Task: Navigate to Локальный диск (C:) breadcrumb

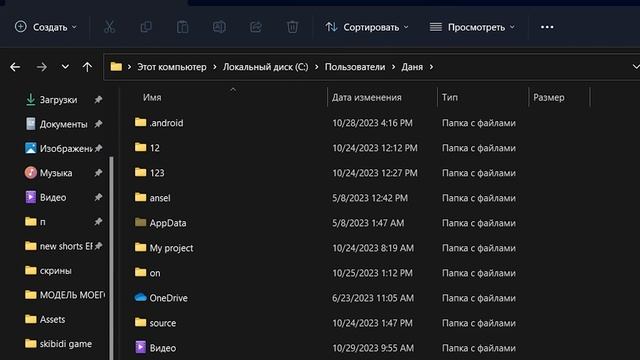Action: [x=265, y=67]
